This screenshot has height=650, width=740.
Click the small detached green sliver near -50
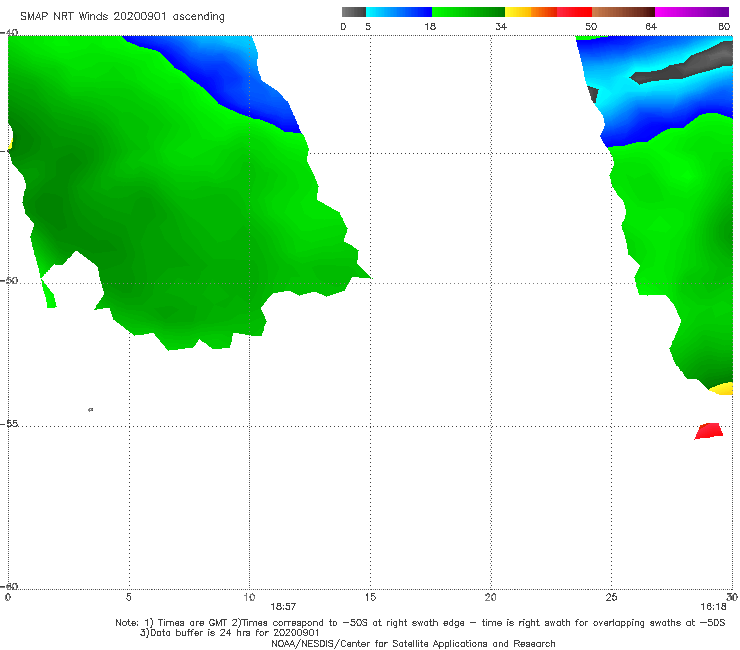[49, 294]
